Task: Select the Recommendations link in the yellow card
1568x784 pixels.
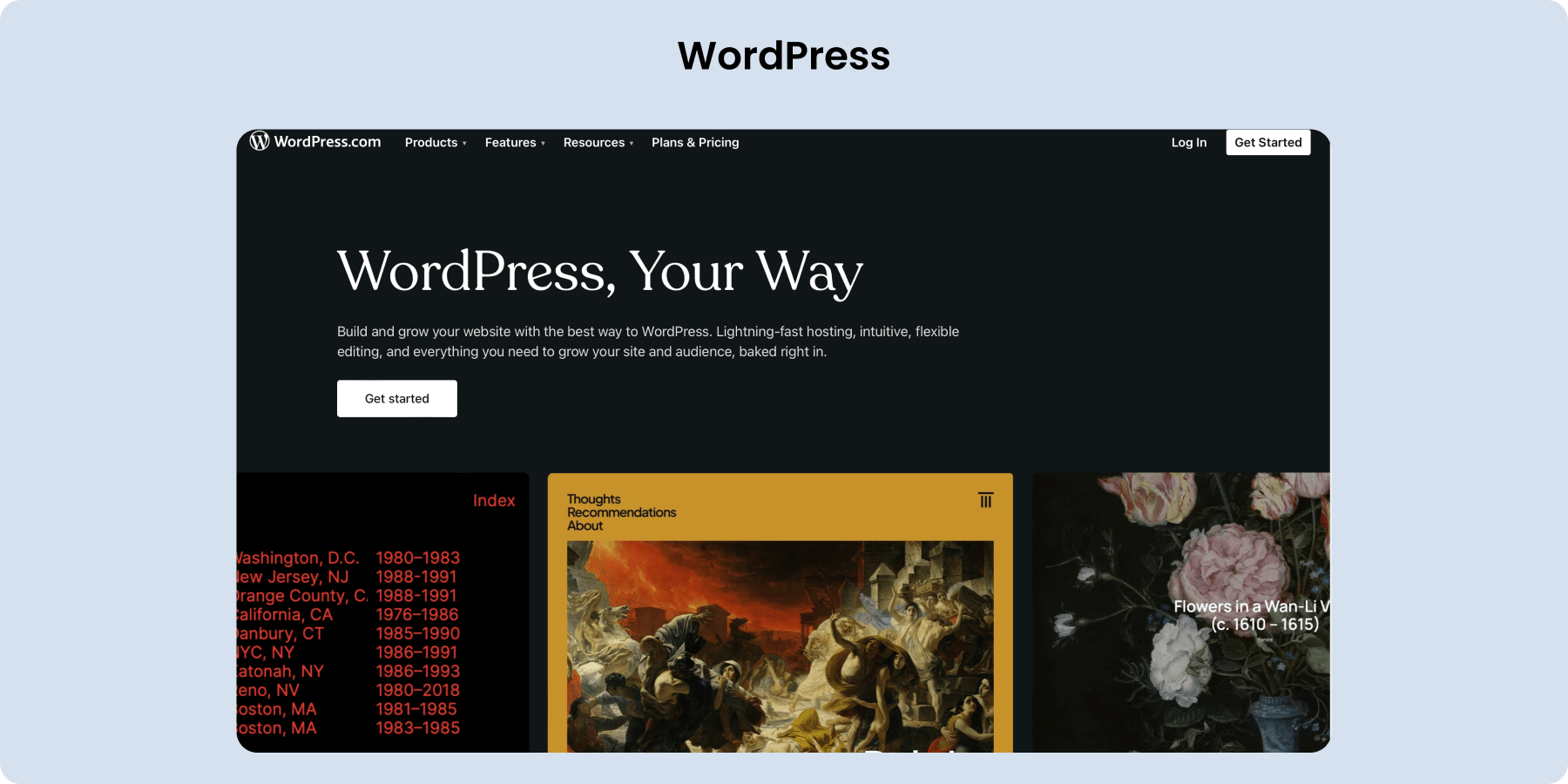Action: [622, 512]
